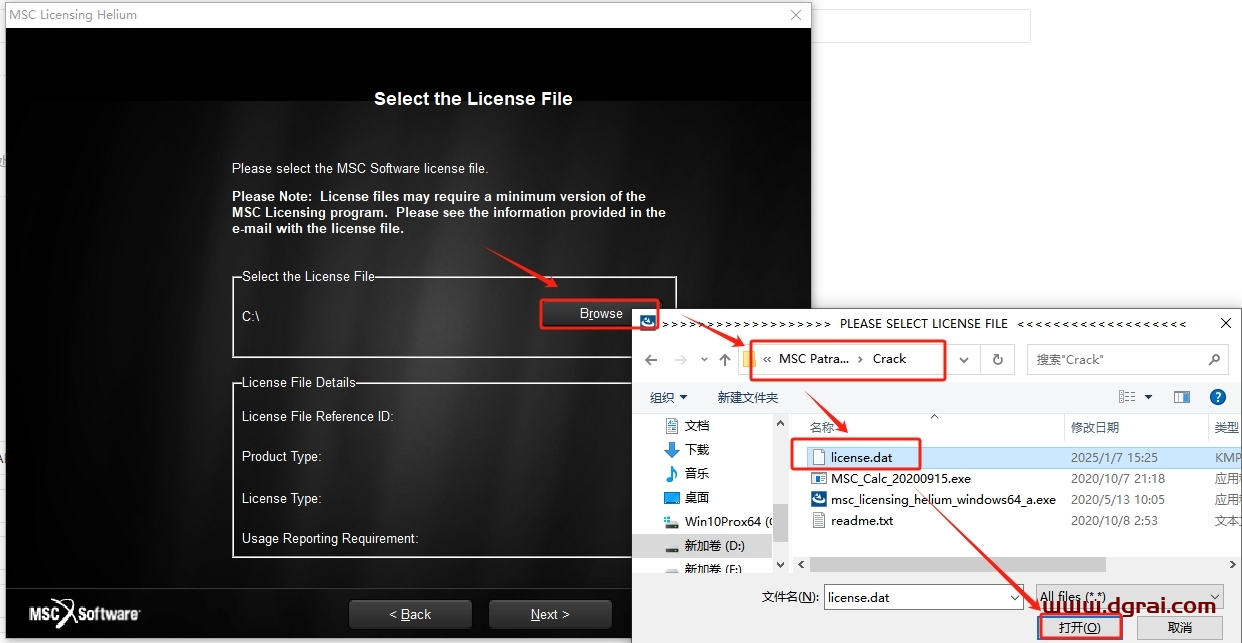Click the file list horizontal scrollbar
This screenshot has height=643, width=1242.
point(956,564)
